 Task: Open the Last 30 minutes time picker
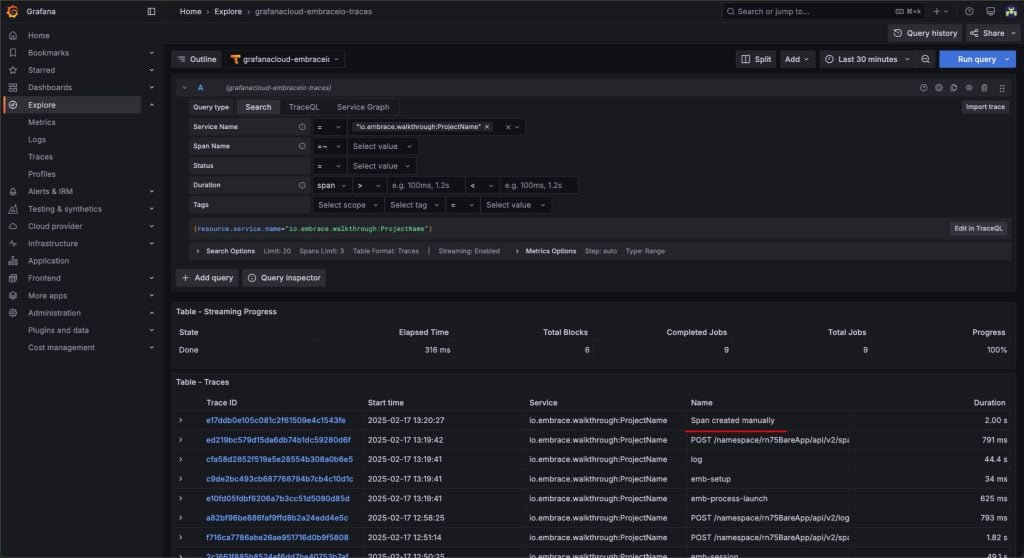pos(869,59)
